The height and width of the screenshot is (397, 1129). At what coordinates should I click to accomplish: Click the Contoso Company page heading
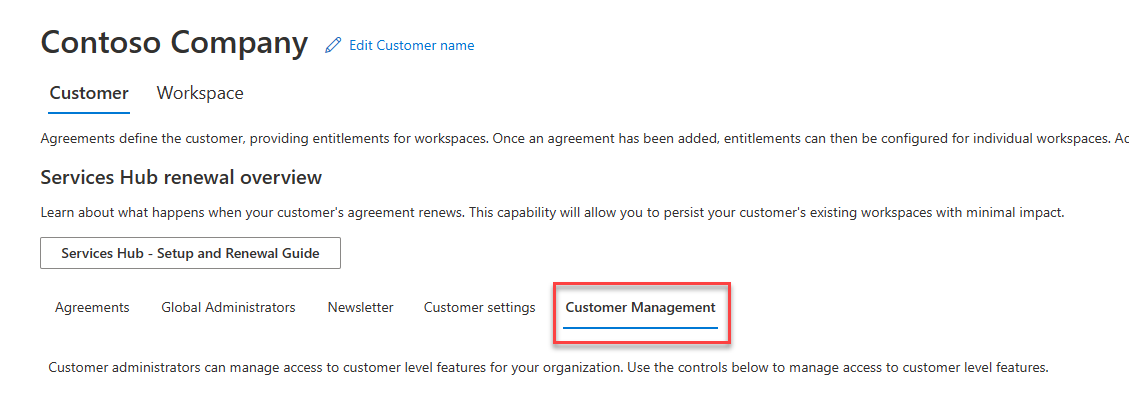point(175,43)
